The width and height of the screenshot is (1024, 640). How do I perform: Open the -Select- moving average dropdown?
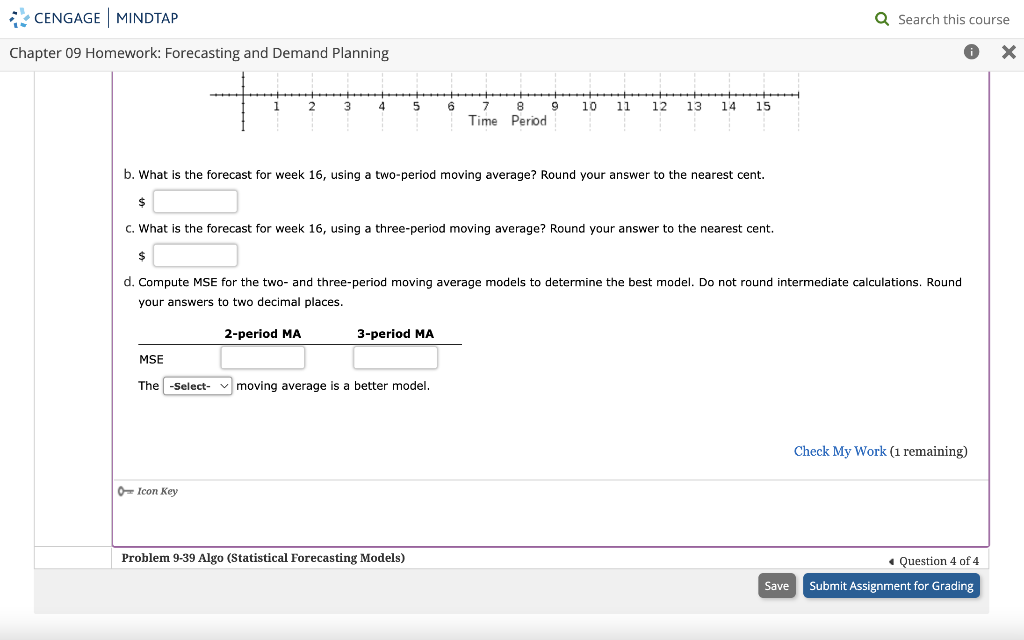[197, 385]
